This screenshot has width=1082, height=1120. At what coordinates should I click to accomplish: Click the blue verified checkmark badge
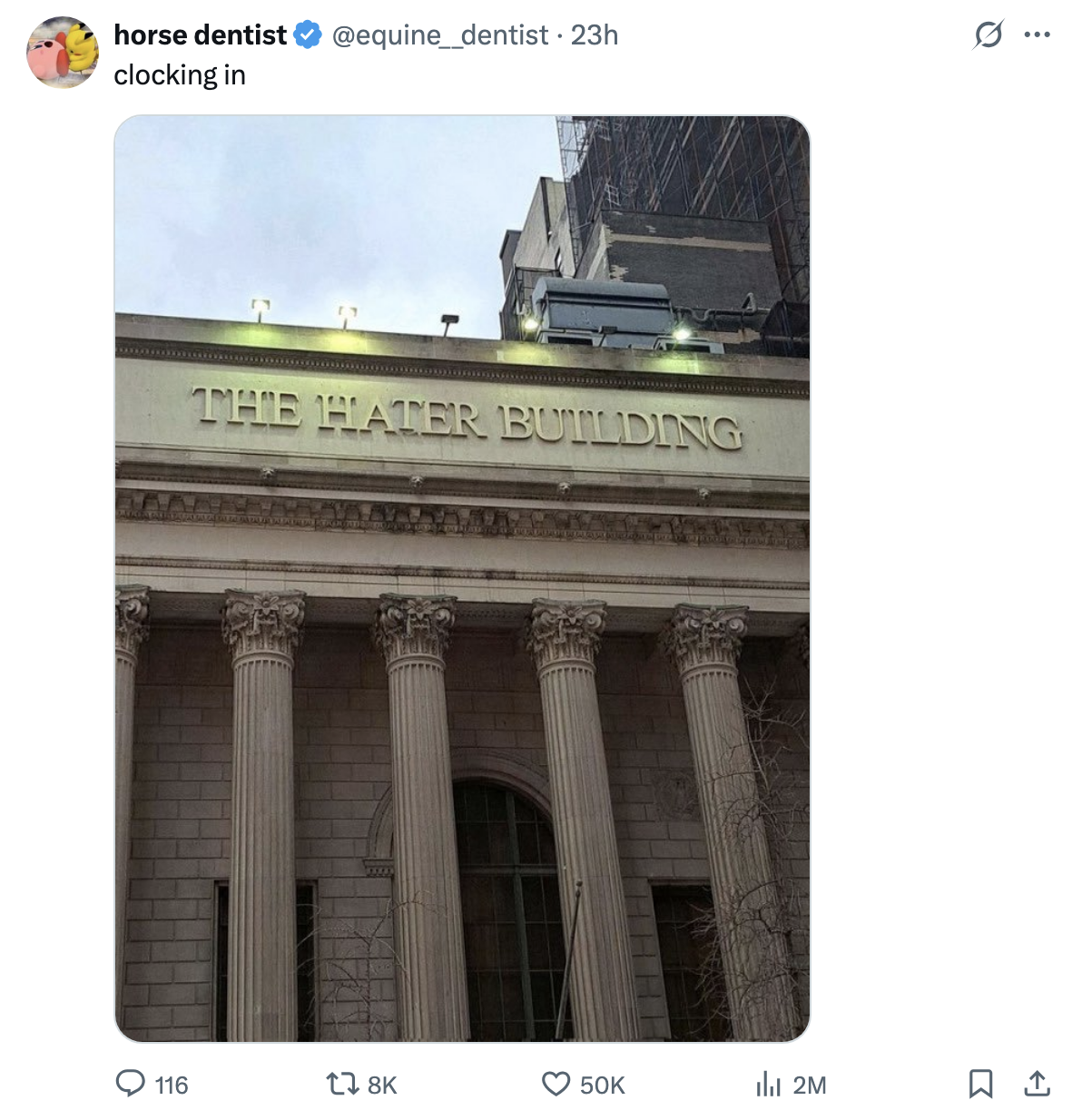309,34
